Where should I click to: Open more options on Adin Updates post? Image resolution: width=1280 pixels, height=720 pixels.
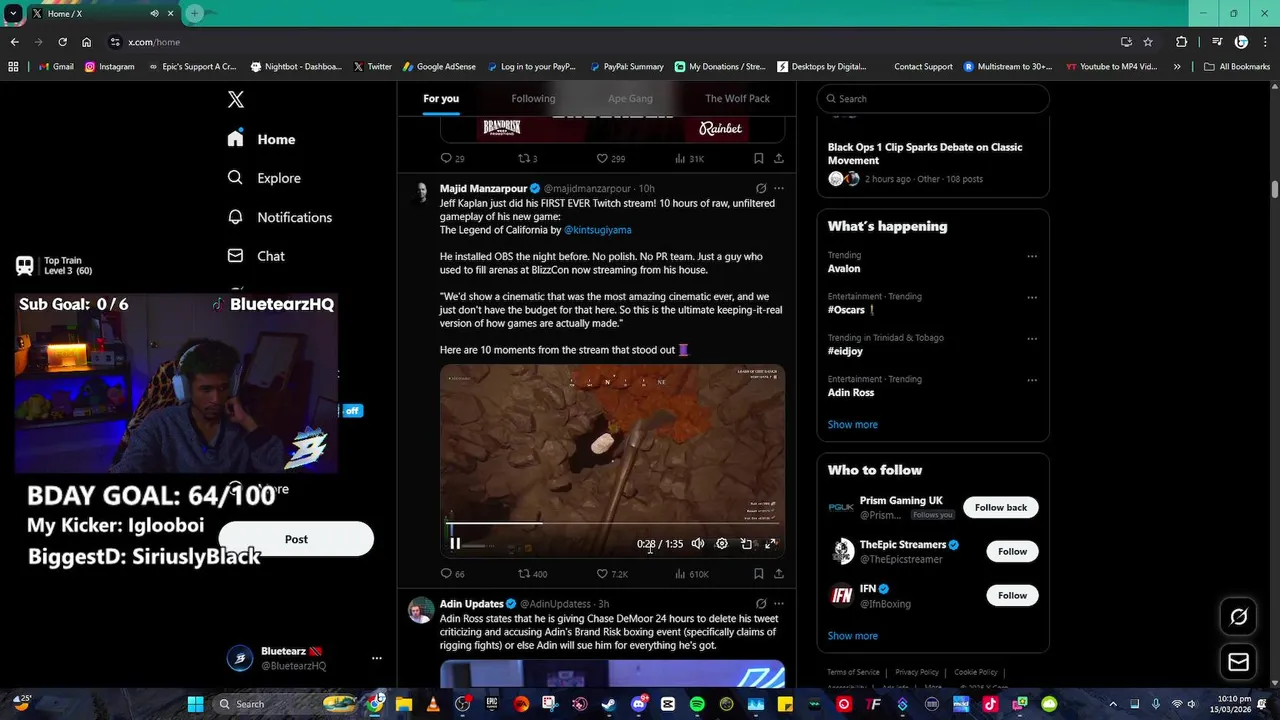pyautogui.click(x=779, y=604)
